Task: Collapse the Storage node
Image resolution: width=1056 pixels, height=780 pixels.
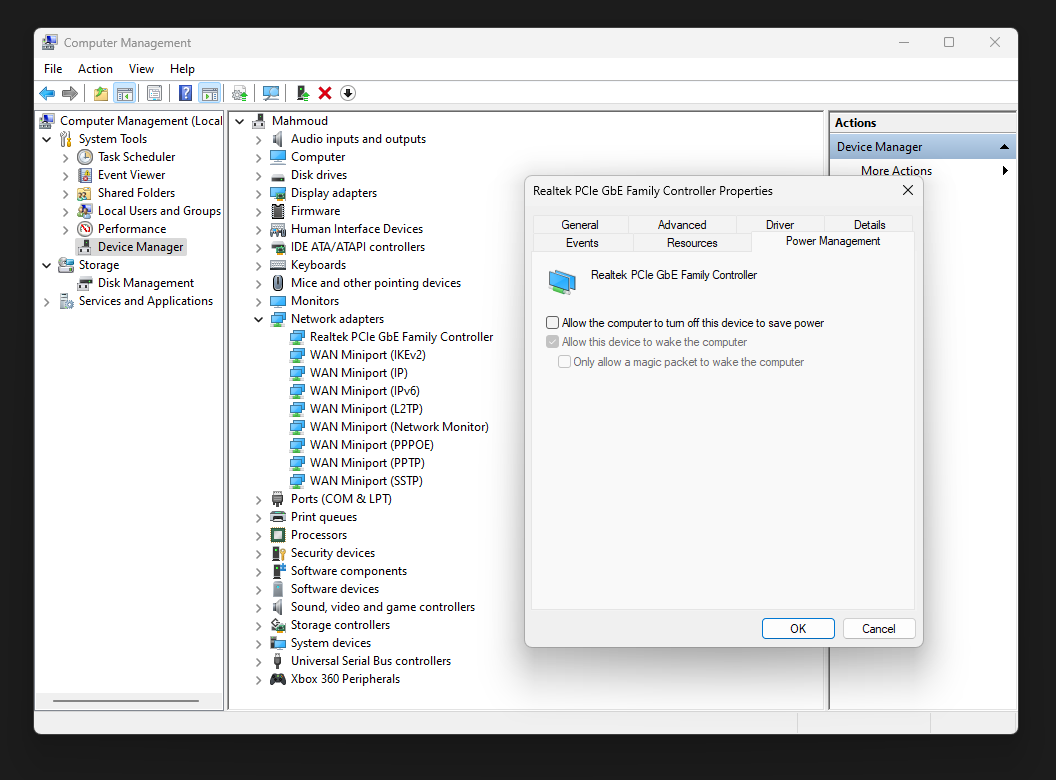Action: (46, 265)
